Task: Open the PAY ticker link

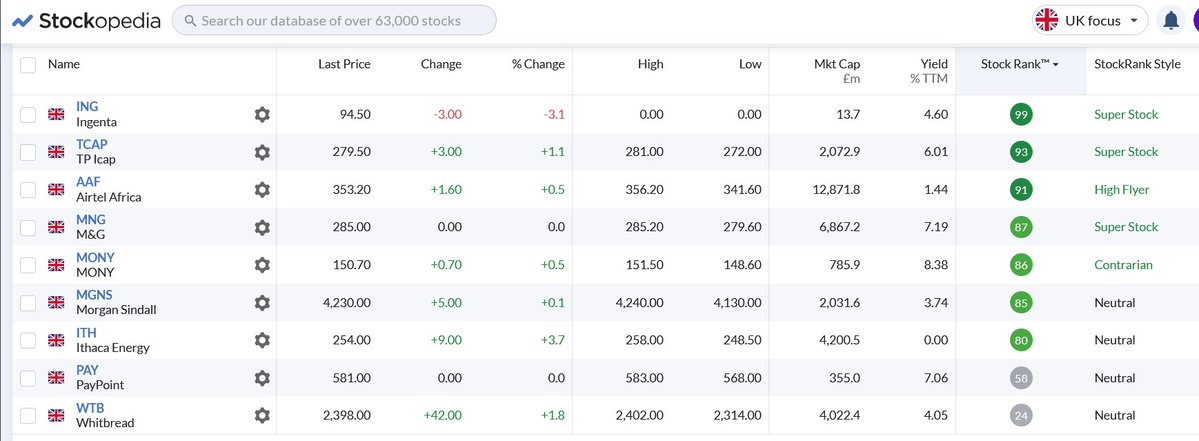Action: pyautogui.click(x=87, y=370)
